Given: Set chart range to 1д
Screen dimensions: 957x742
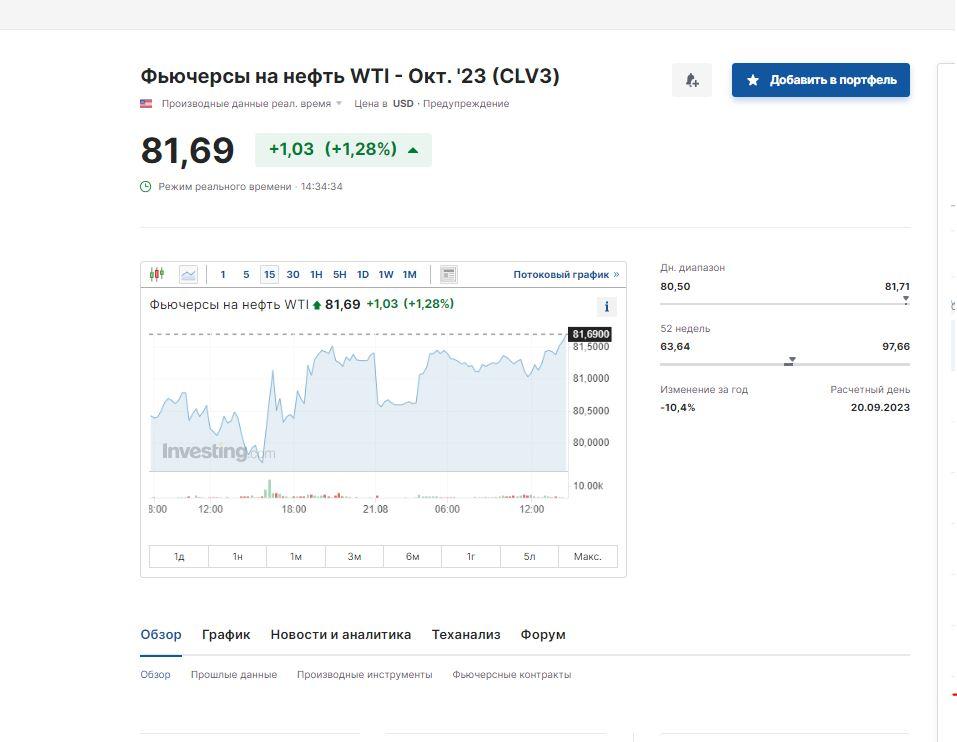Looking at the screenshot, I should coord(179,556).
